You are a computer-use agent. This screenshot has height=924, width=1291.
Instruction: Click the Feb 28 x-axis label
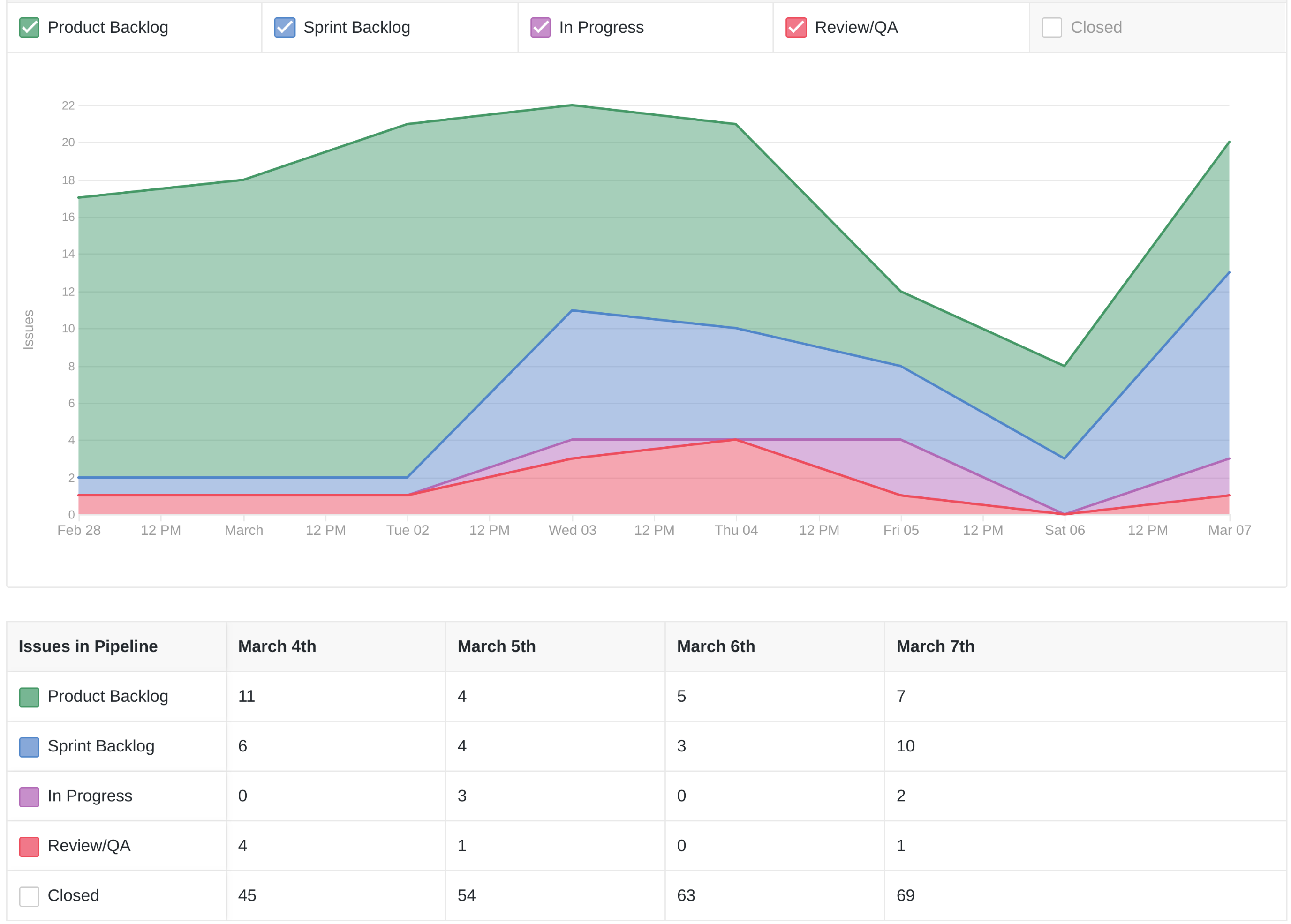78,530
